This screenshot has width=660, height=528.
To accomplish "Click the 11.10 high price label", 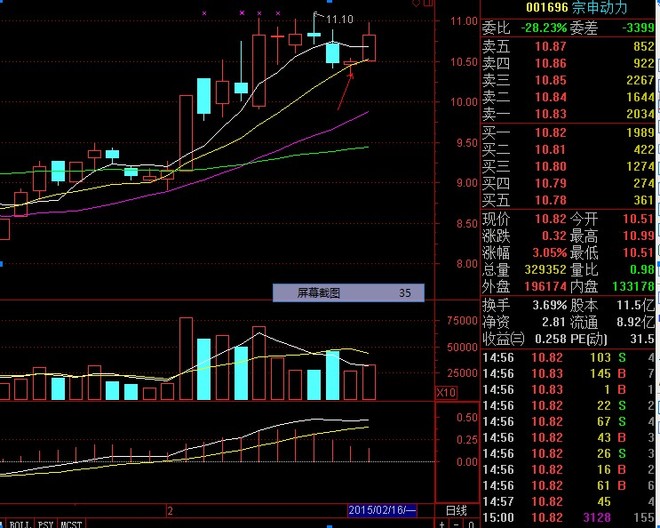I will pyautogui.click(x=340, y=19).
